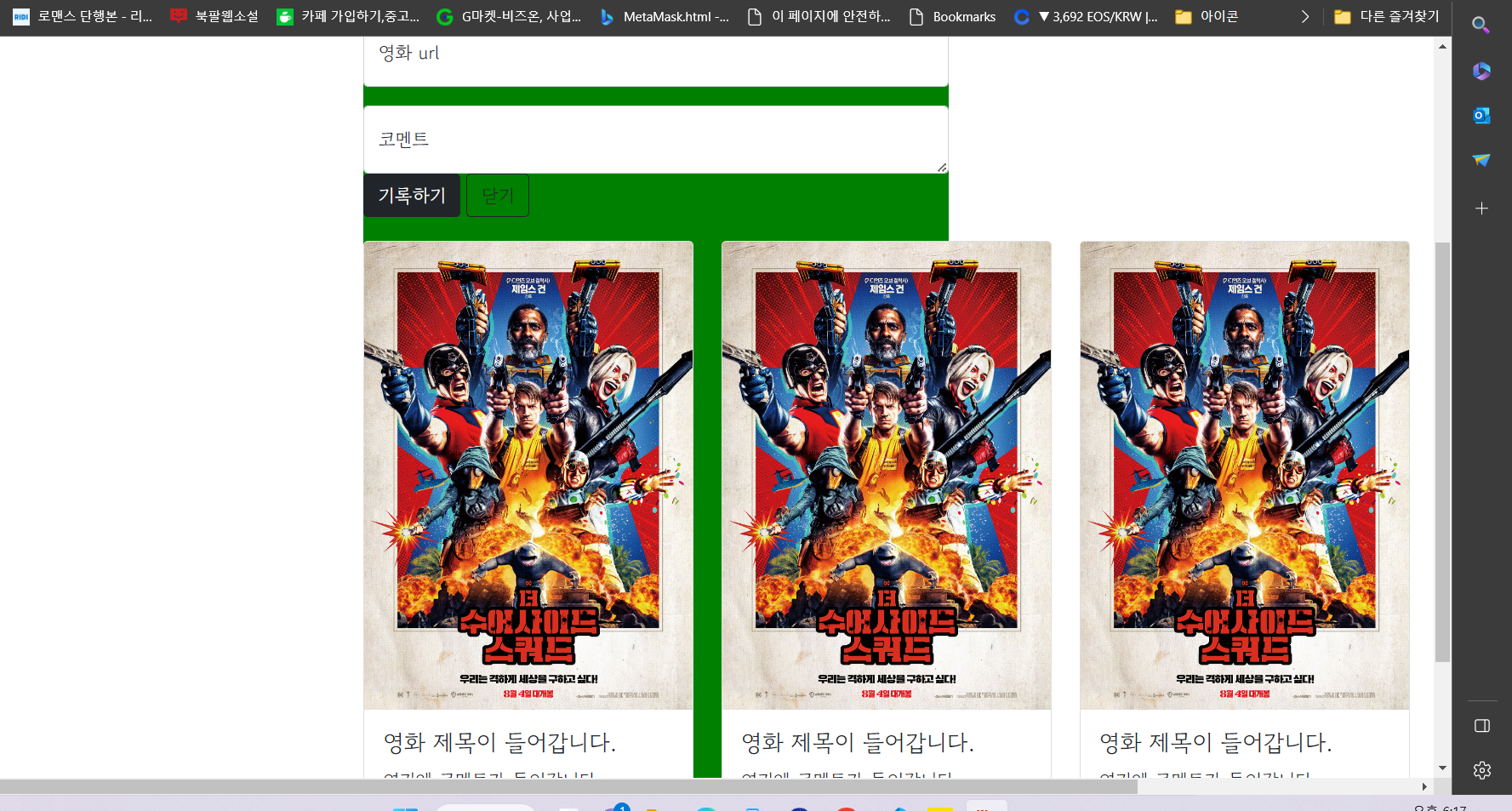The image size is (1512, 811).
Task: Open the 이 페이지에 안전하 bookmark
Action: [818, 16]
